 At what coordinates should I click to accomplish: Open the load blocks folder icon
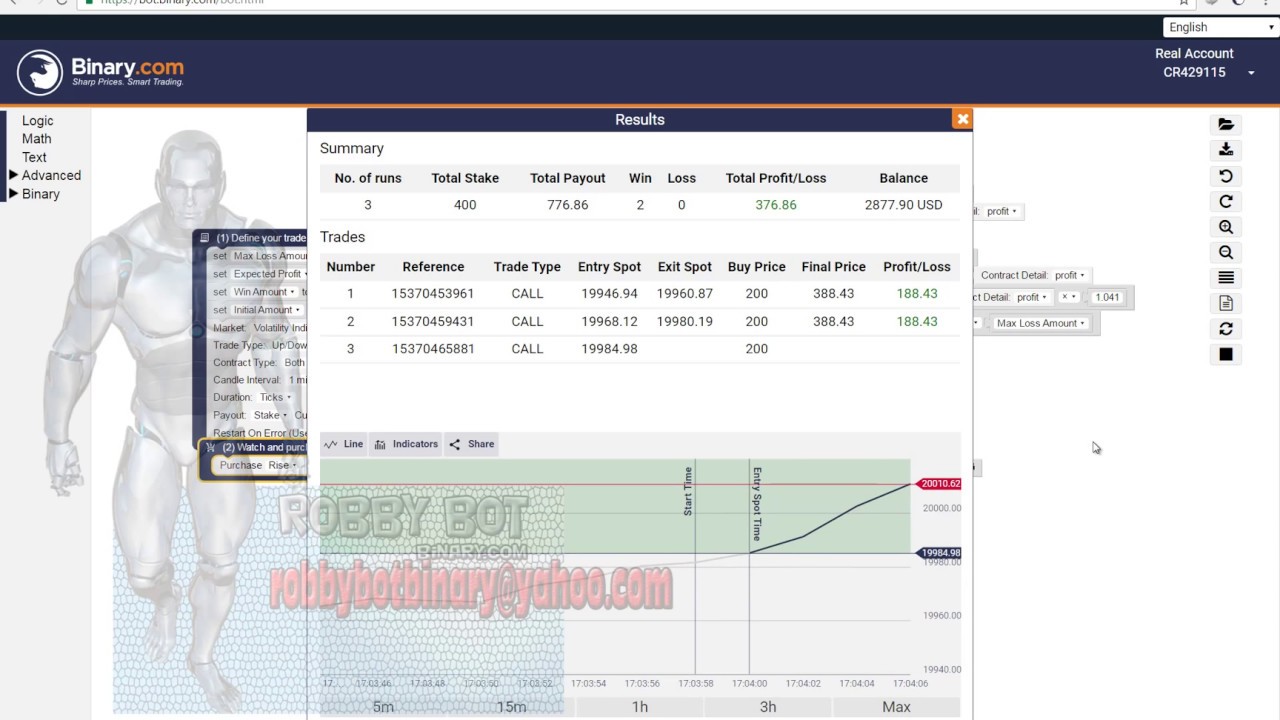tap(1226, 124)
